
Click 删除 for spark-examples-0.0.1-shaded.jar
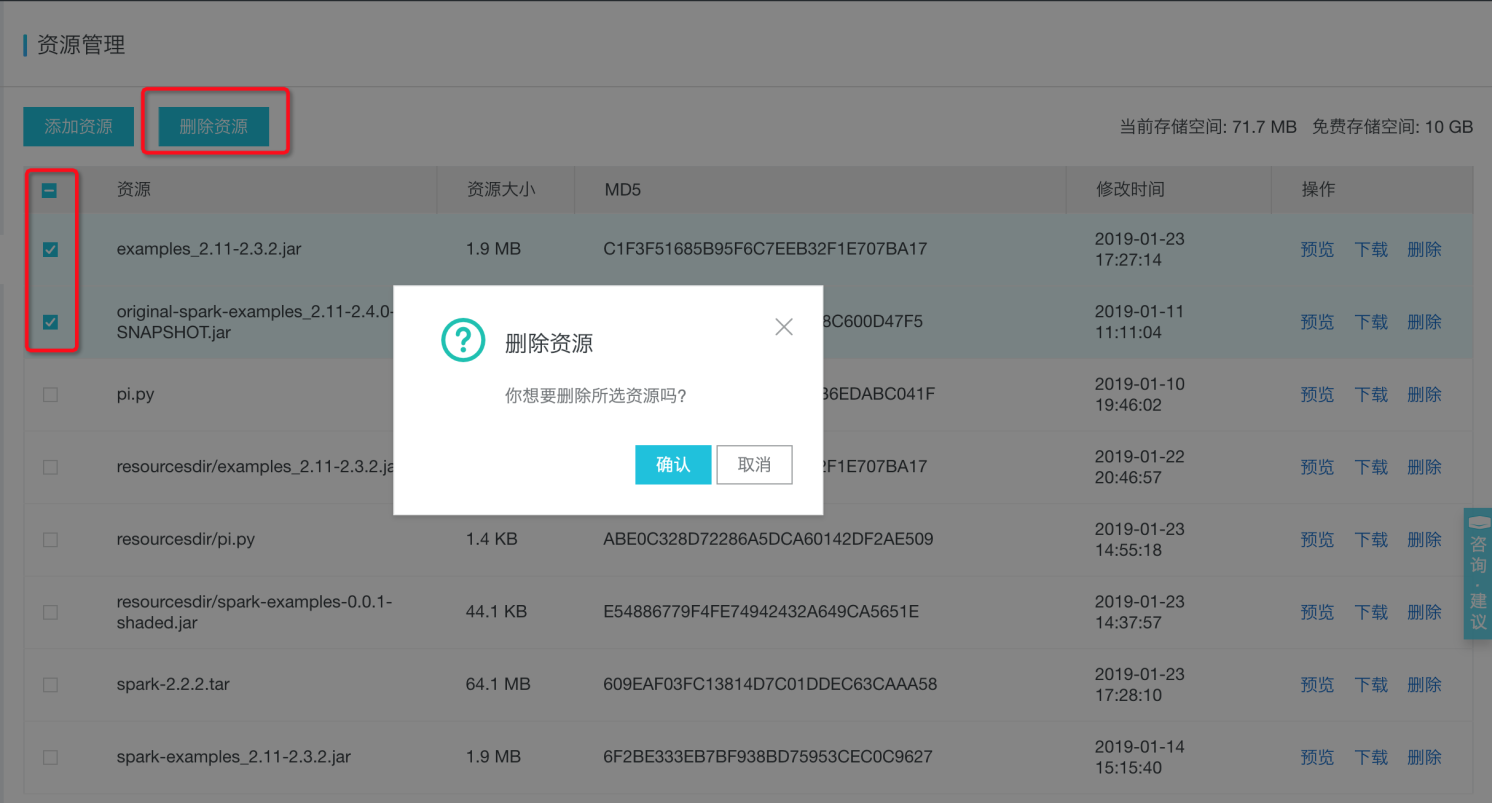click(x=1425, y=612)
